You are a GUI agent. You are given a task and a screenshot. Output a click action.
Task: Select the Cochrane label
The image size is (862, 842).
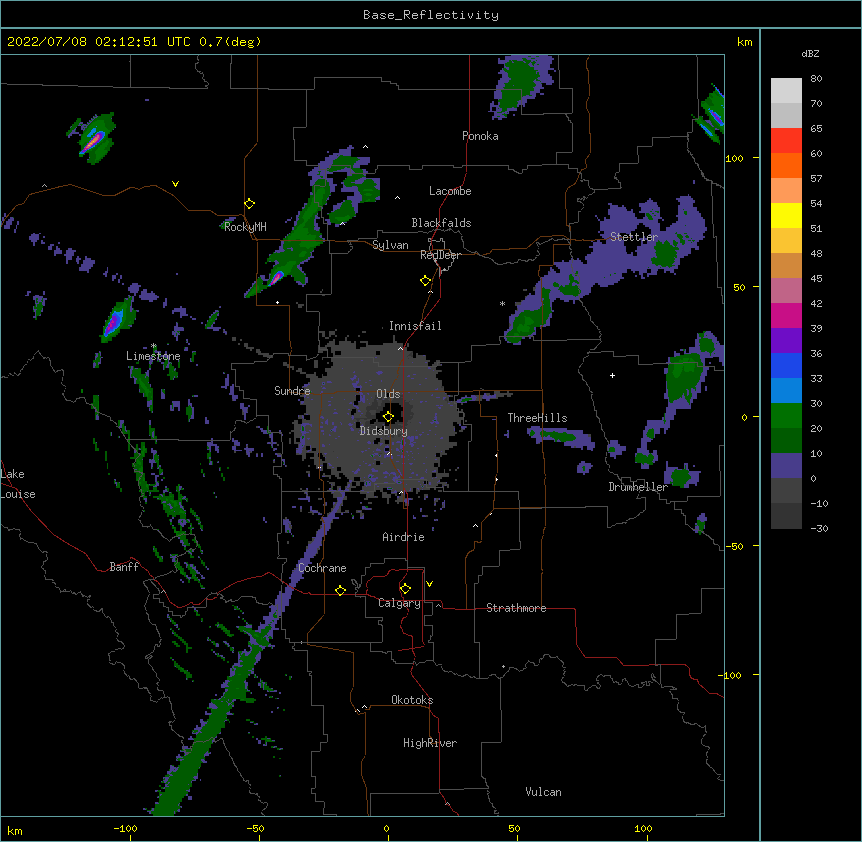322,568
